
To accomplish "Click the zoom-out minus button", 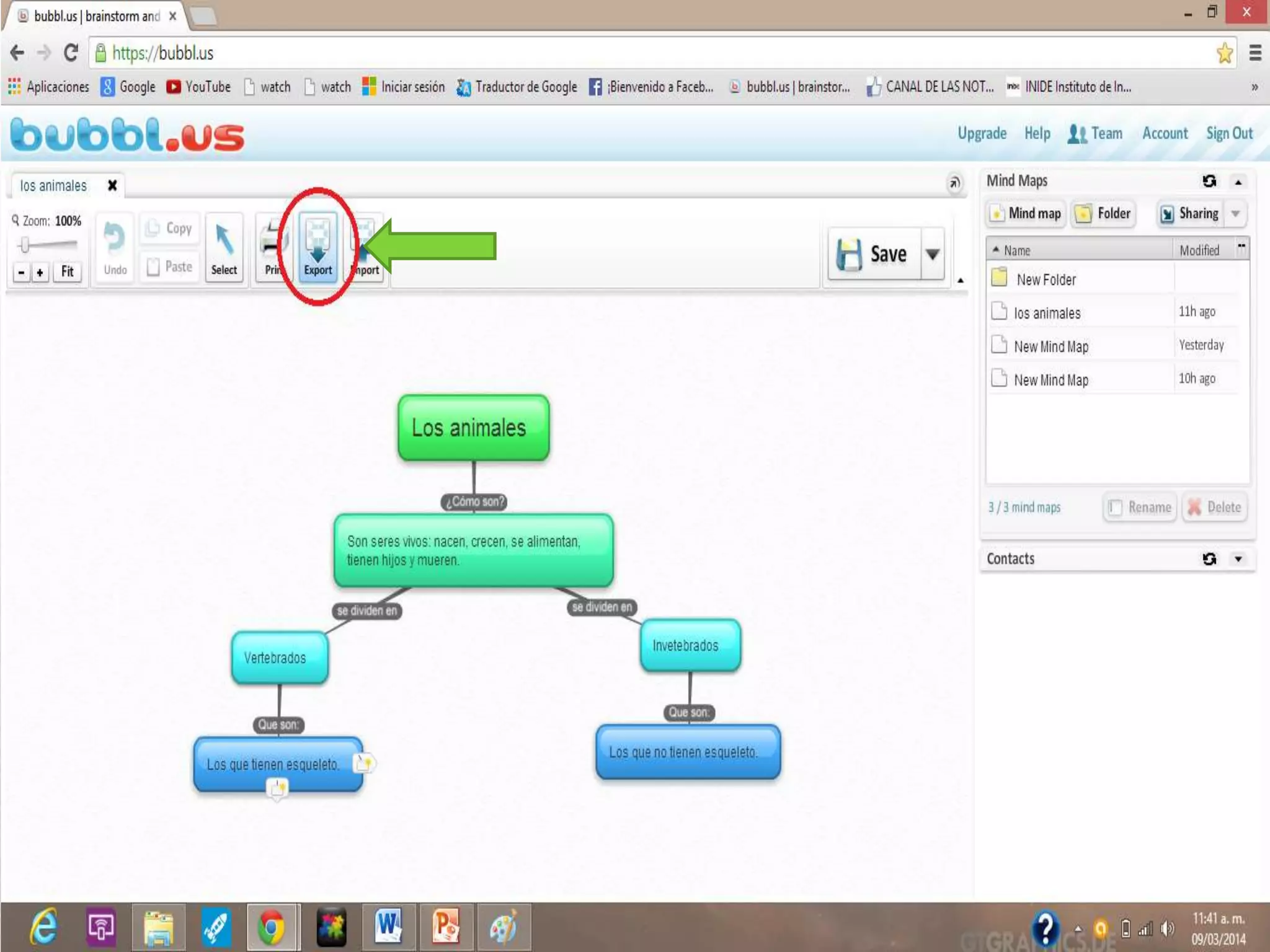I will (x=21, y=272).
